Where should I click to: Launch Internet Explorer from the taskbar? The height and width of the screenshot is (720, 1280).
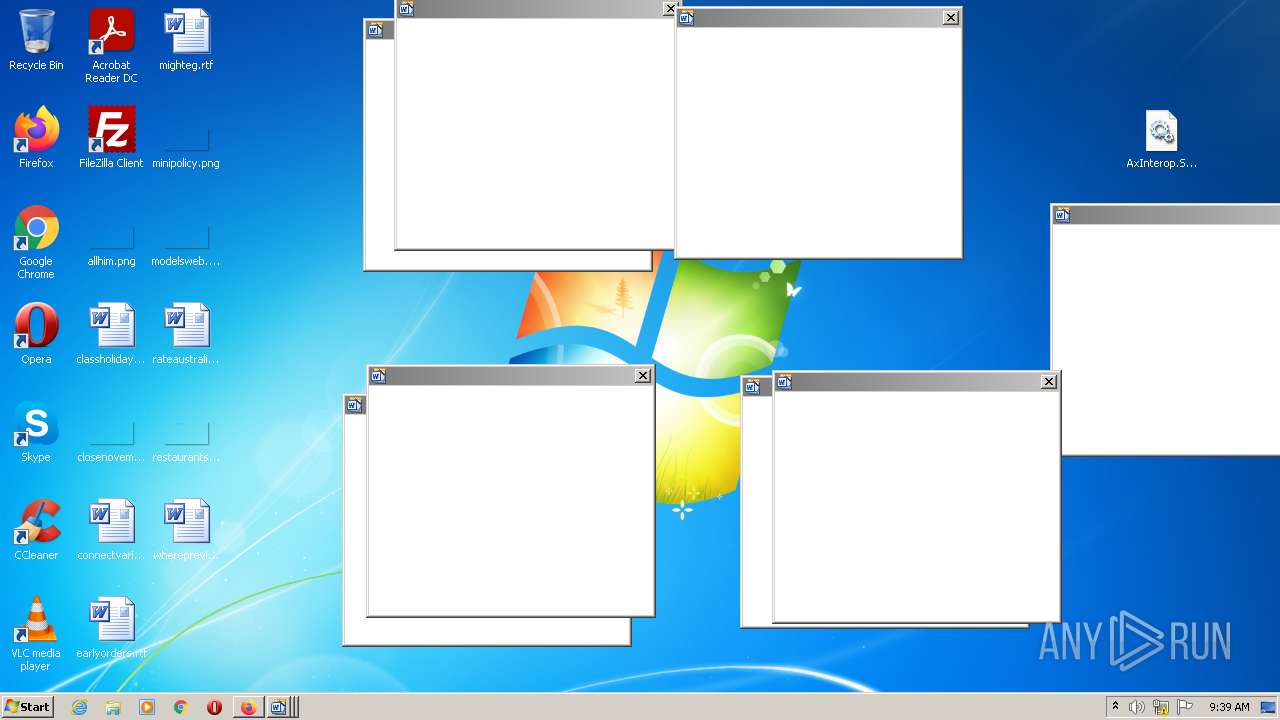point(79,707)
